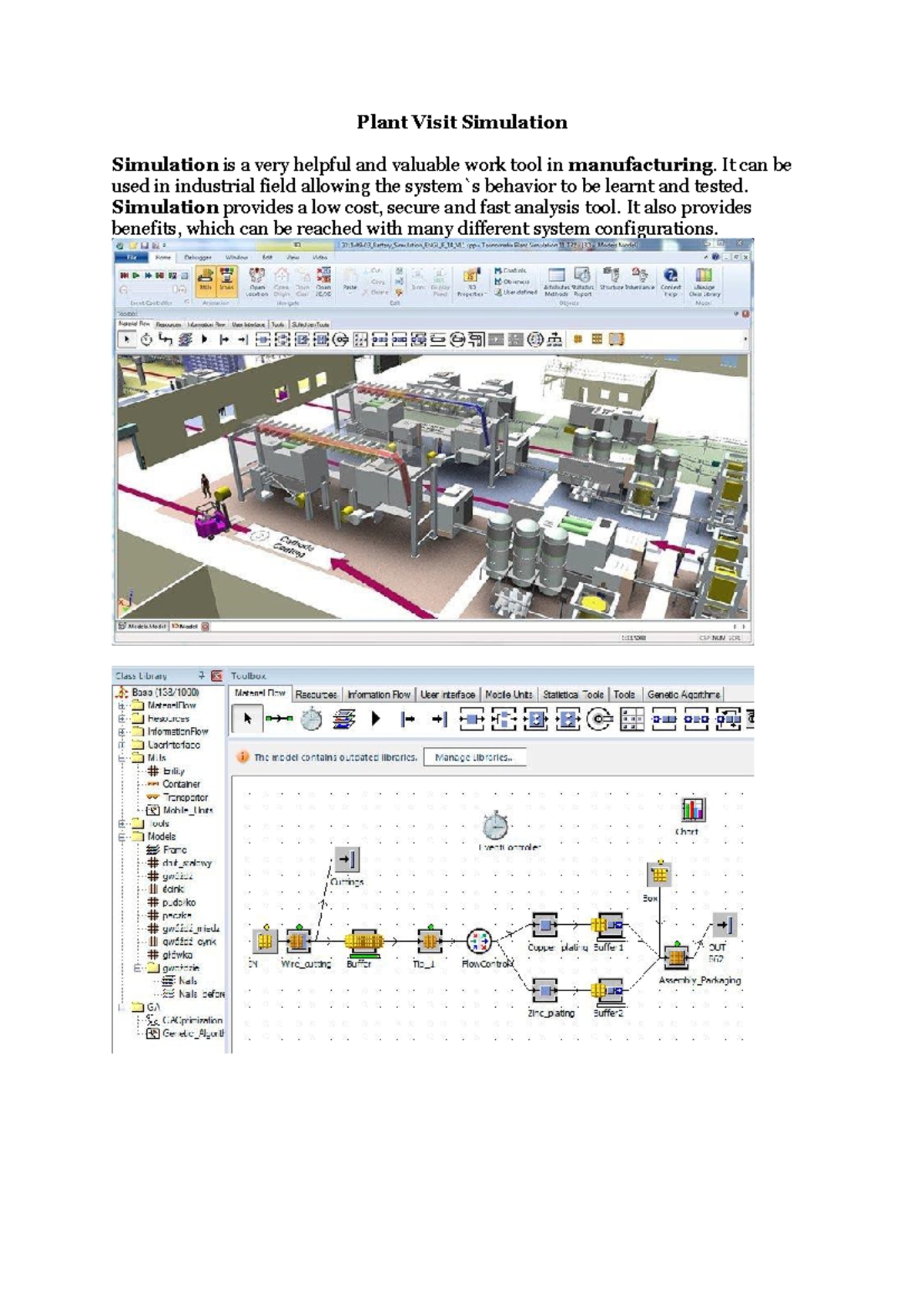
Task: Select the yellow Buffer conveyor object
Action: [x=363, y=941]
